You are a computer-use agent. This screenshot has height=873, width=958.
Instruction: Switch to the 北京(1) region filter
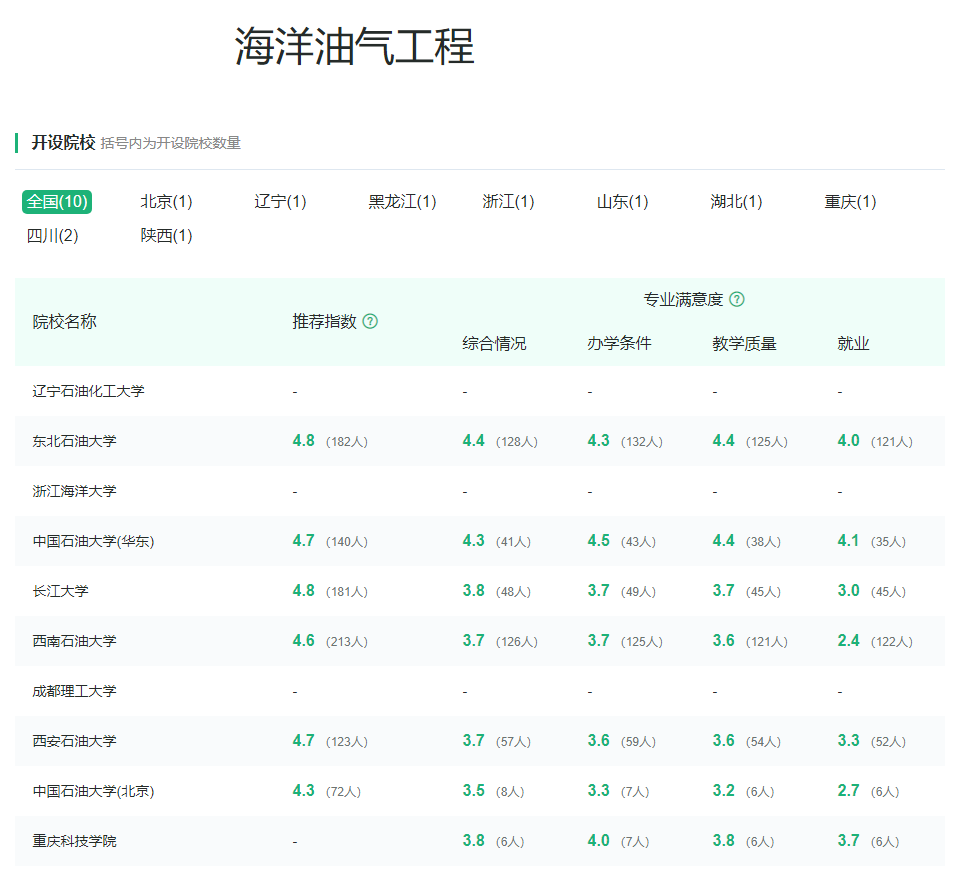(x=165, y=201)
